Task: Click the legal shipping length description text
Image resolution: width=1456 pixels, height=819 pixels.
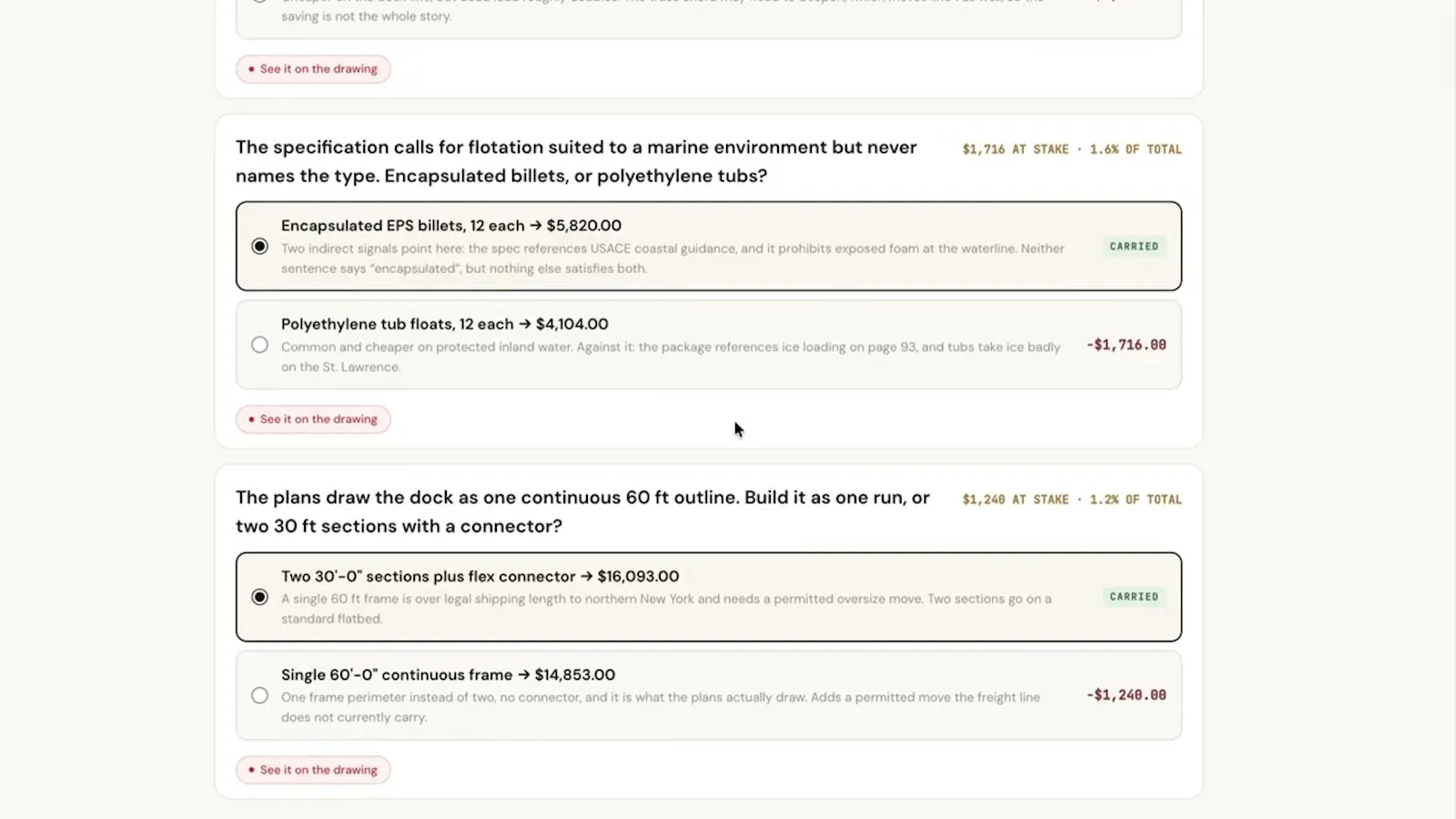Action: coord(666,609)
